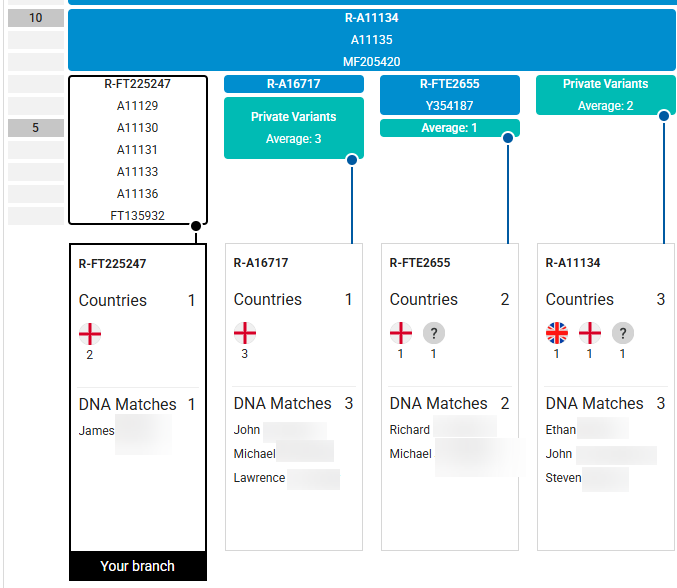Click the England flag in R-FTE2655 card
Image resolution: width=677 pixels, height=588 pixels.
(x=401, y=333)
